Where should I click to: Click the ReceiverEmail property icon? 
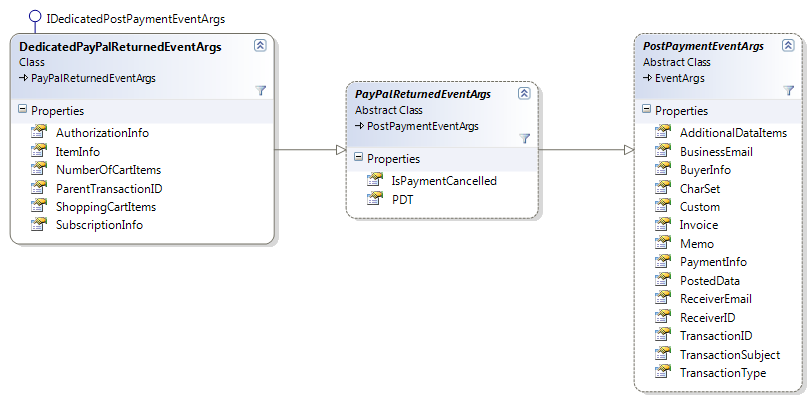click(663, 299)
